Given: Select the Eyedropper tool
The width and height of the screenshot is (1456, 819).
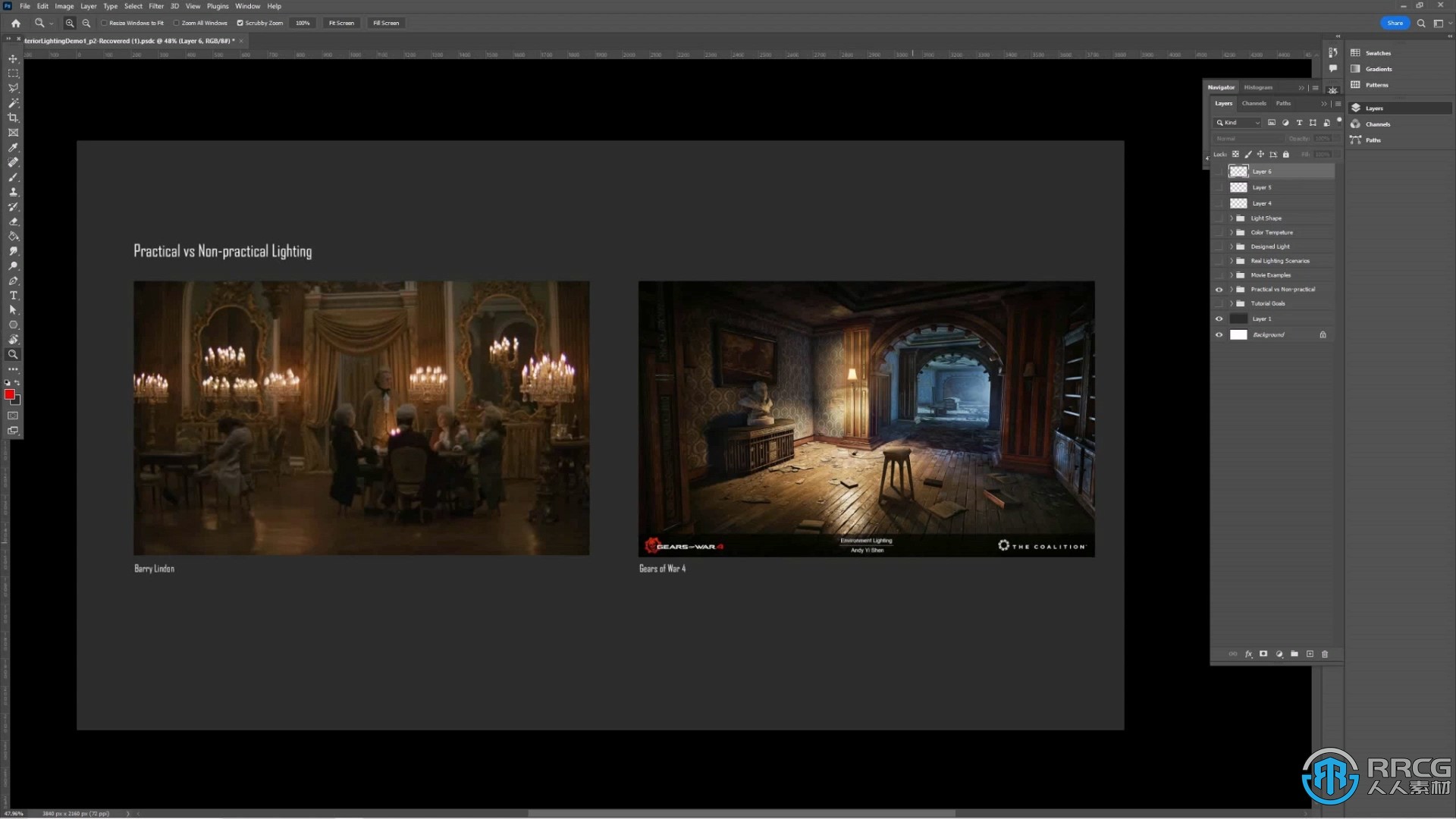Looking at the screenshot, I should [13, 147].
